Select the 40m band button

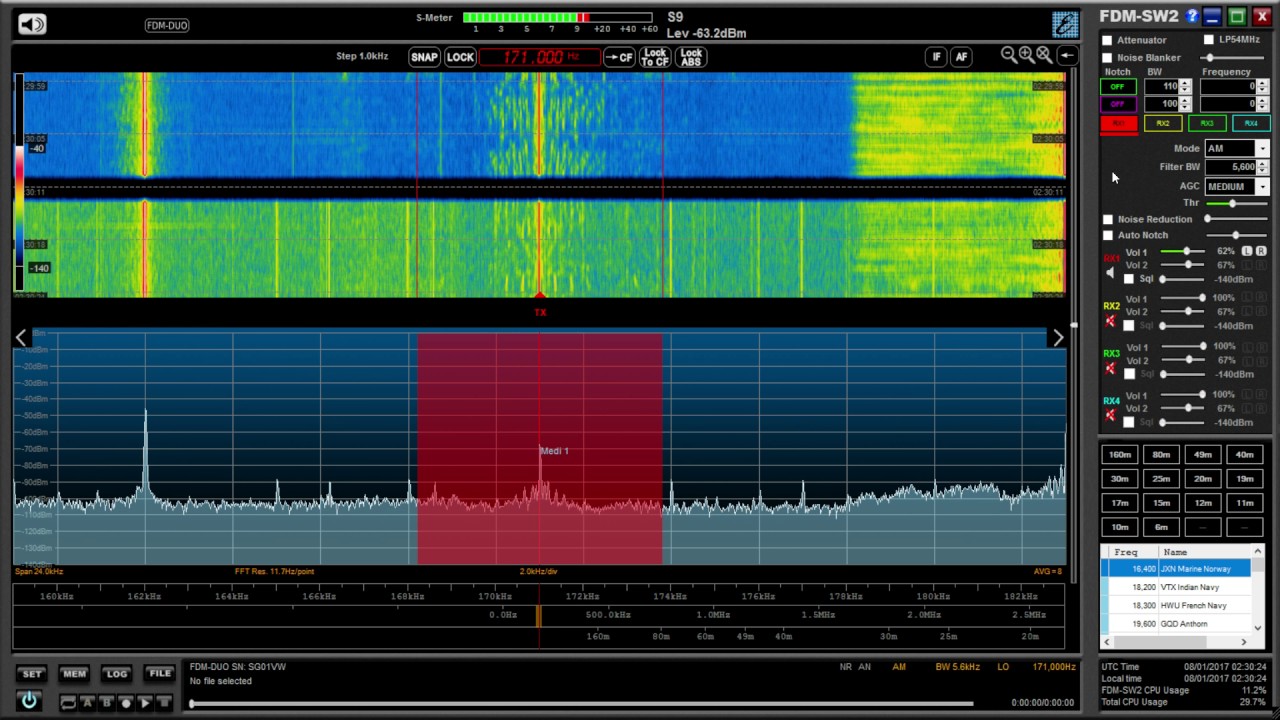1244,455
